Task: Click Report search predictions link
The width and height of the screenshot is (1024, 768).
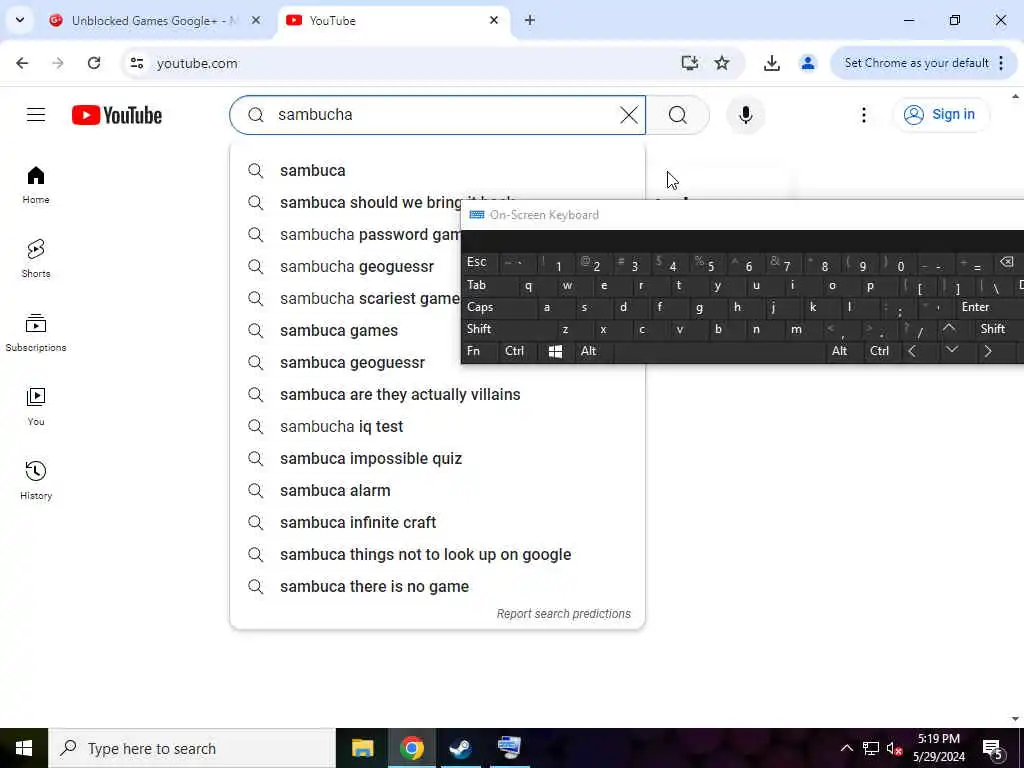Action: tap(564, 614)
